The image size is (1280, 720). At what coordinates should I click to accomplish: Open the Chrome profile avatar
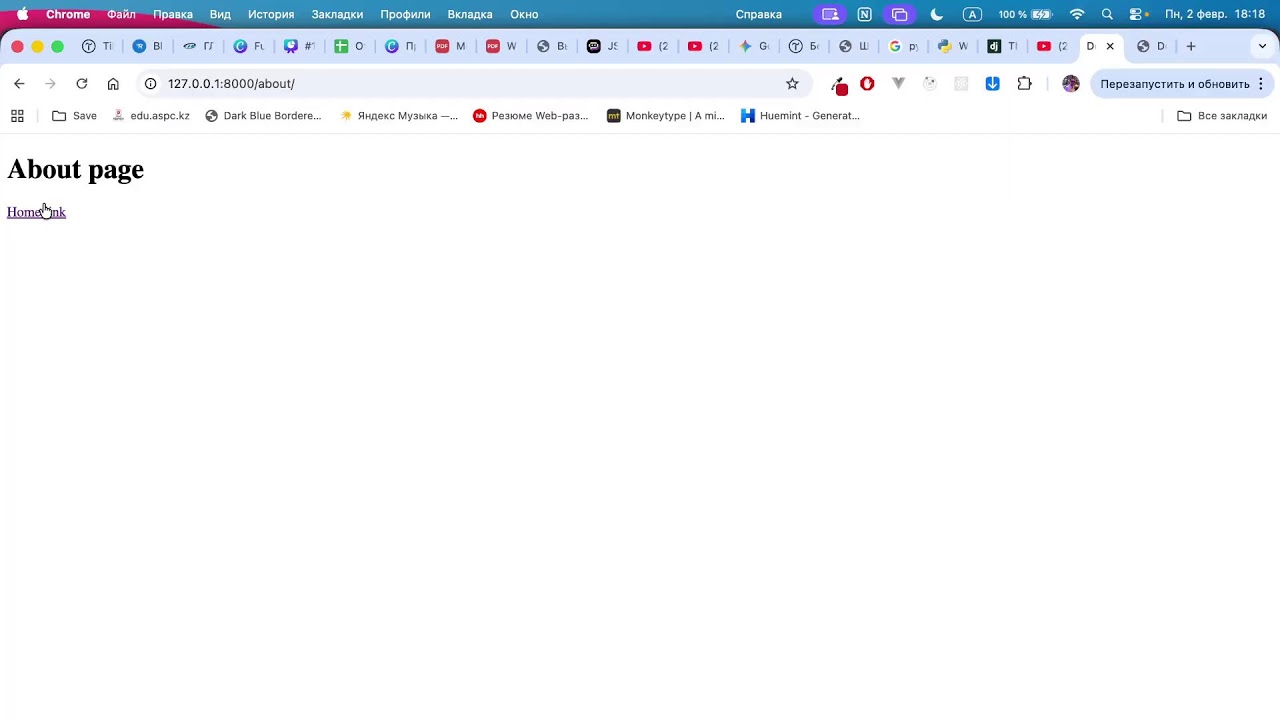[1071, 84]
